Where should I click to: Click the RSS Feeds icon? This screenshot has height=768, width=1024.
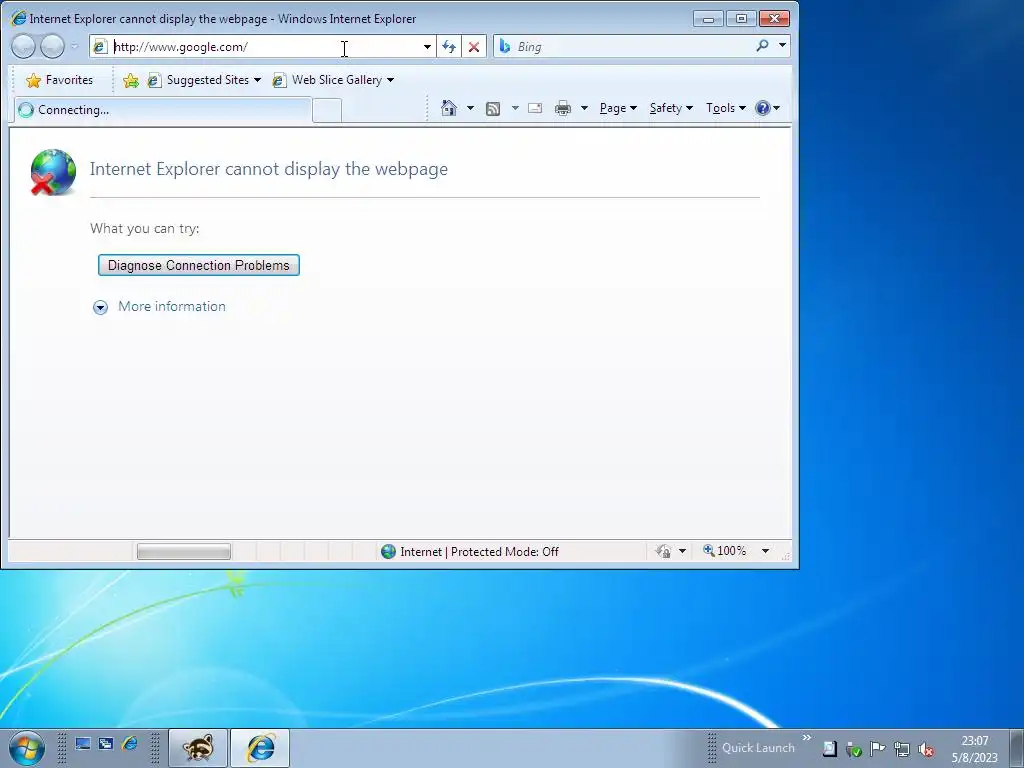pos(493,108)
